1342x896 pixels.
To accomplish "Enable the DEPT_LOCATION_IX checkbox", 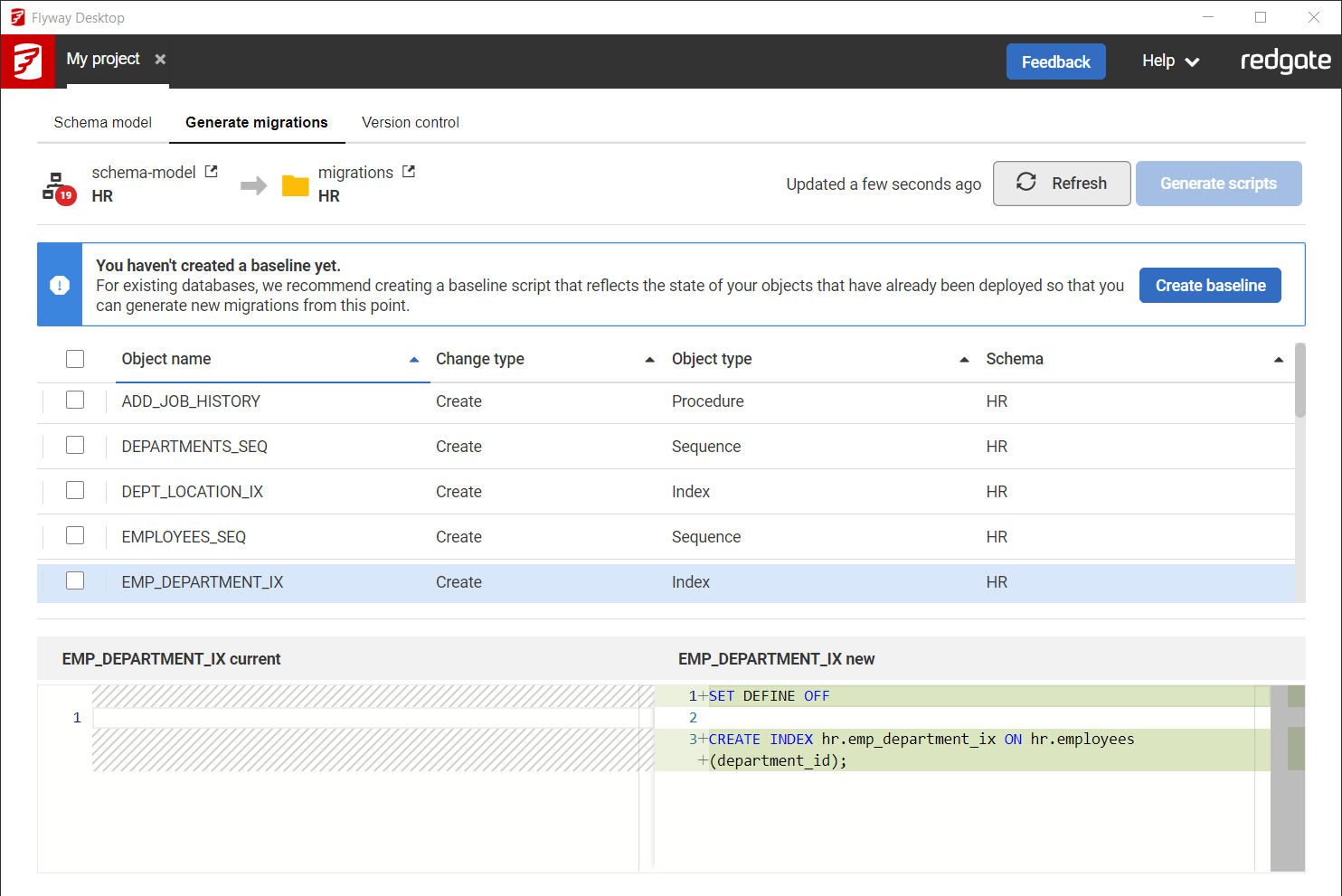I will tap(75, 491).
